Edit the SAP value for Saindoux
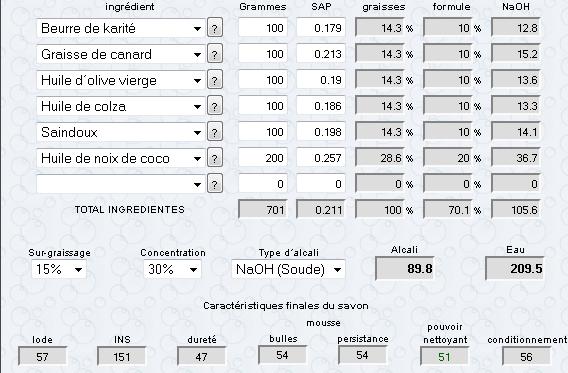568x373 pixels. tap(321, 133)
